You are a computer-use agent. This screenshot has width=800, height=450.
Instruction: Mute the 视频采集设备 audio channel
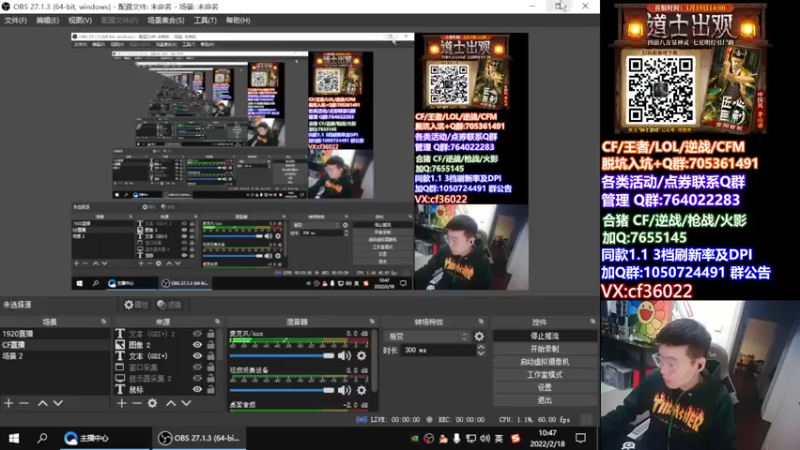[344, 390]
